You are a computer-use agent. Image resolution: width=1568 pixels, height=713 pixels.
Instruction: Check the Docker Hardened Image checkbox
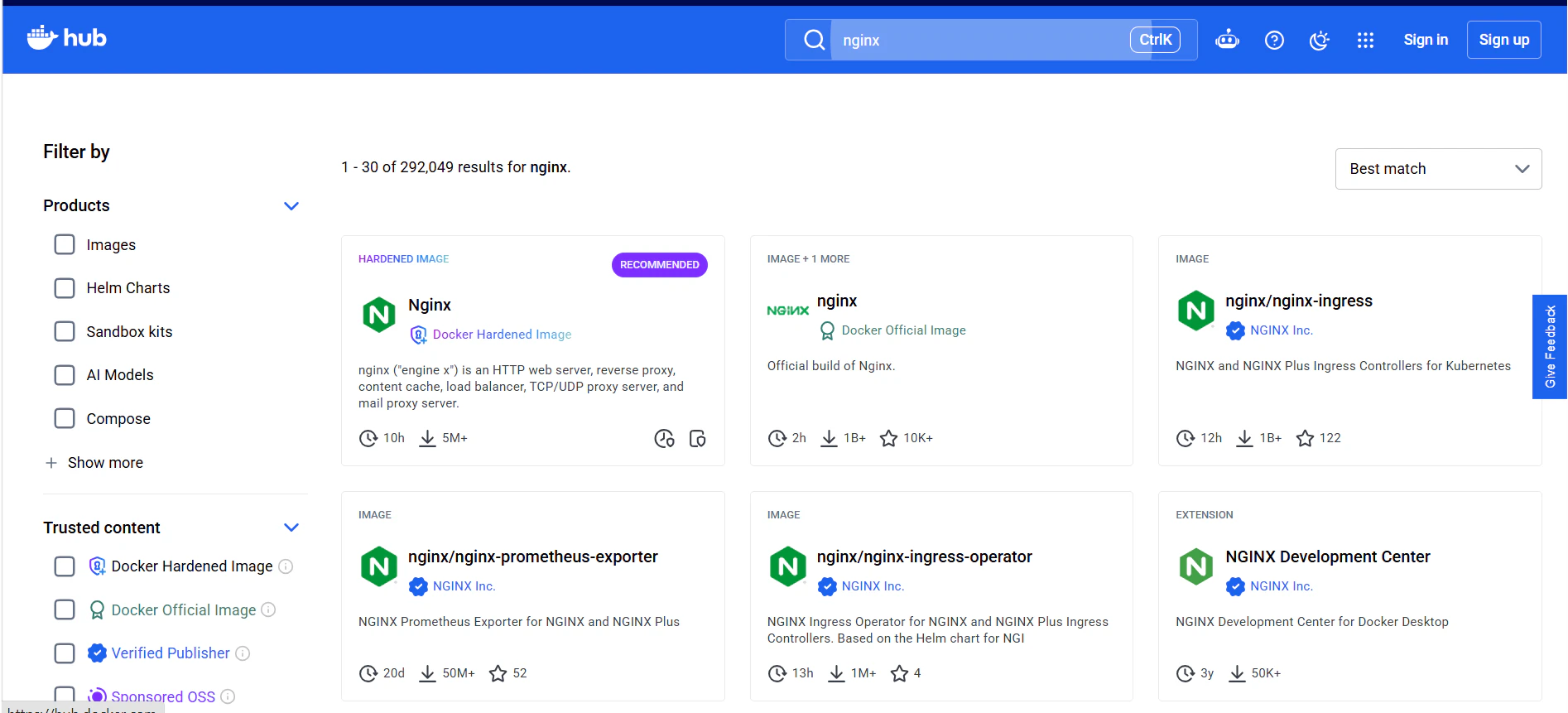65,566
